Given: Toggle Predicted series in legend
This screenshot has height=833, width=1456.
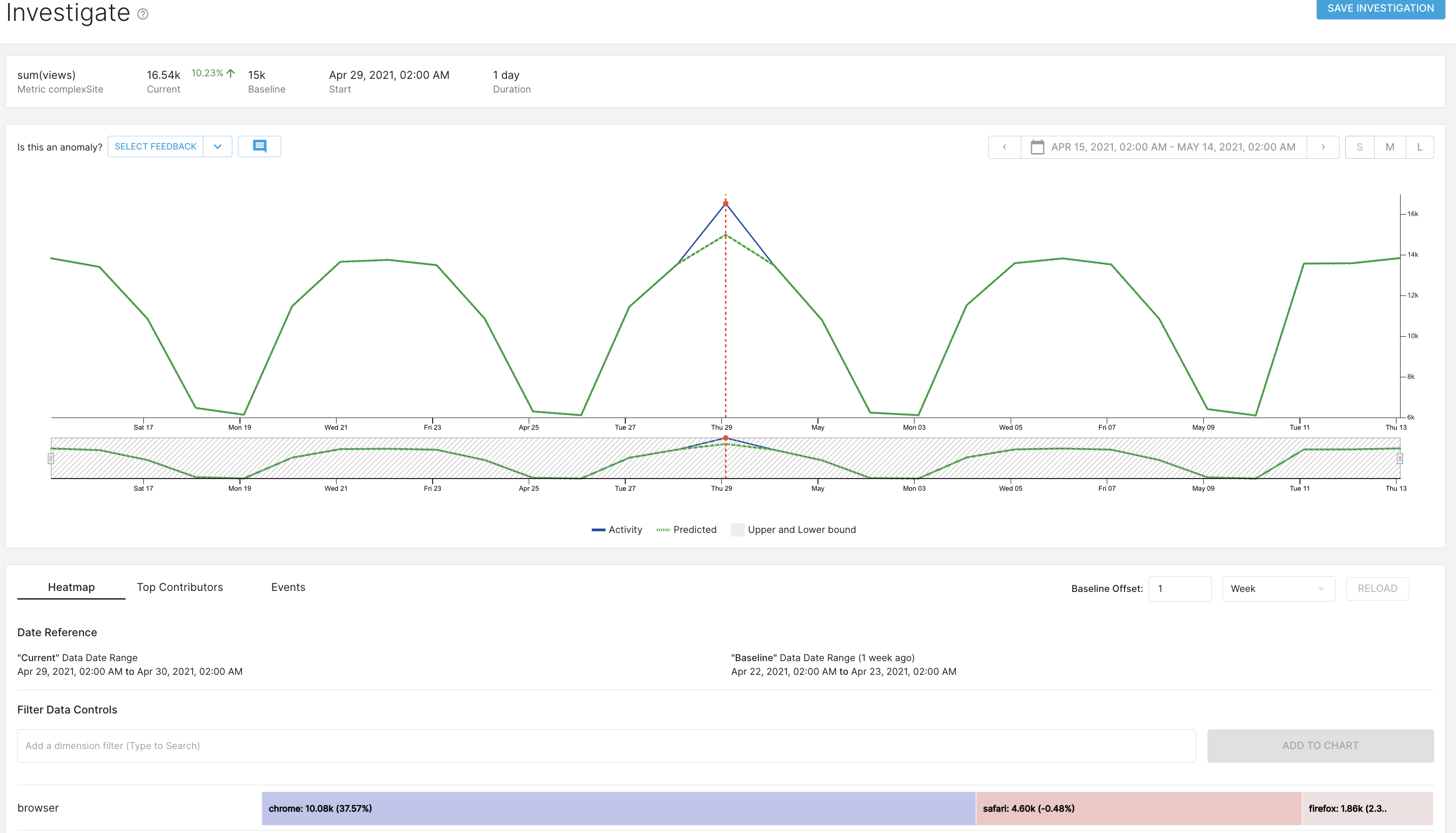Looking at the screenshot, I should [686, 530].
